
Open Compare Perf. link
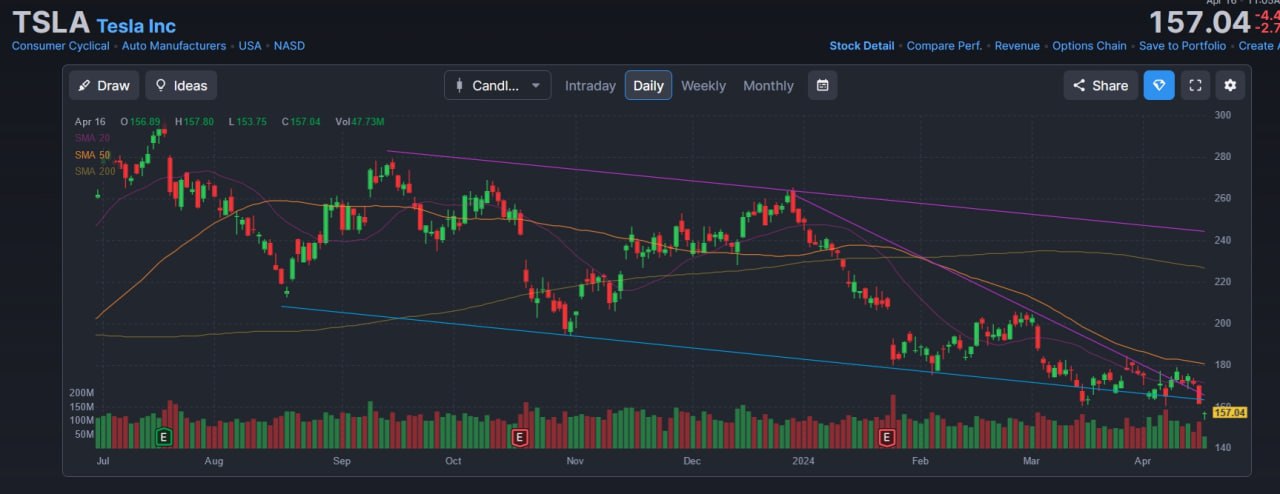944,46
